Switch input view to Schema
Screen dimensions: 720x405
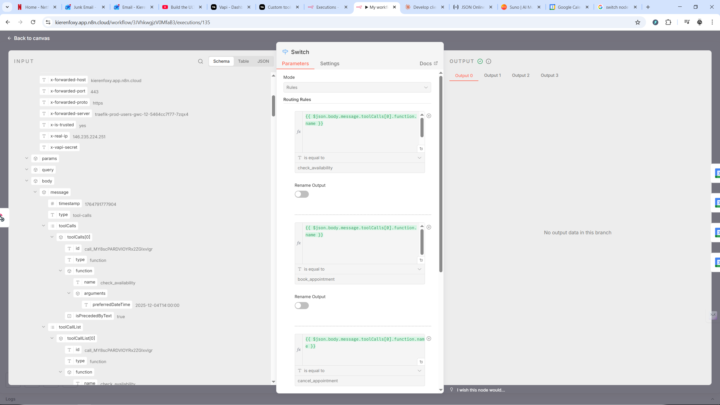(221, 61)
